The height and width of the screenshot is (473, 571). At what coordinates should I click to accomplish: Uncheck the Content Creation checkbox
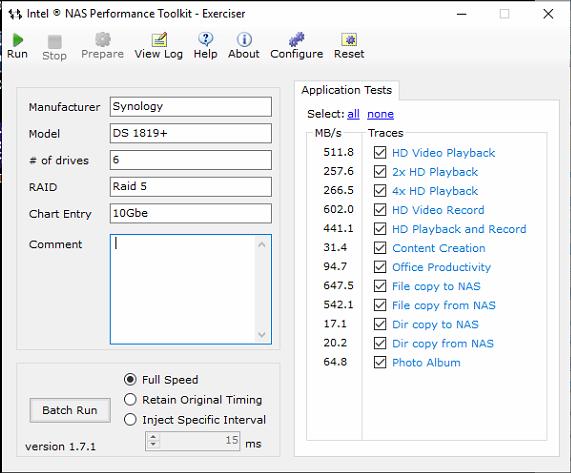[380, 248]
